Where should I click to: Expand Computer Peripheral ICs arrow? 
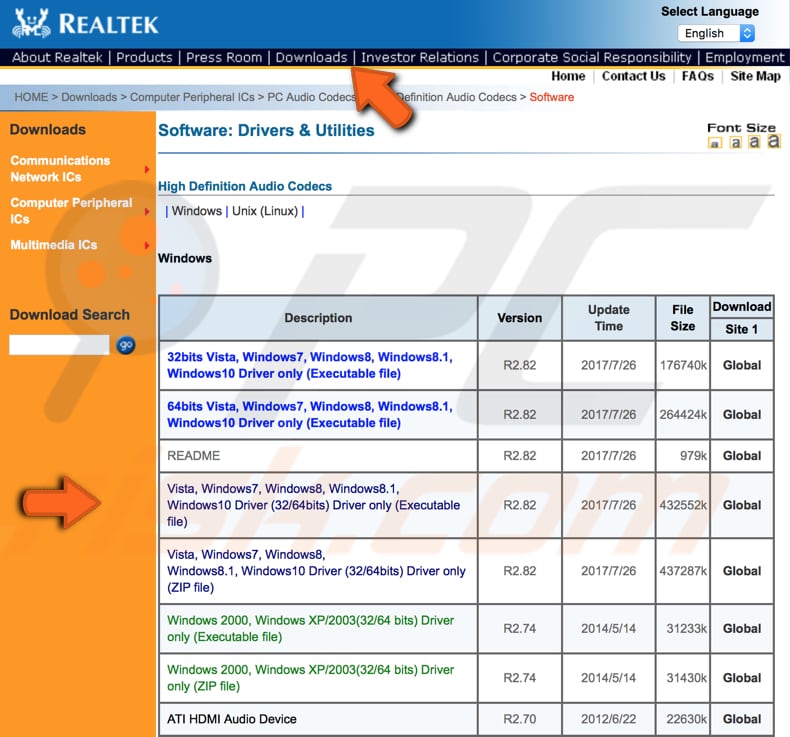tap(147, 212)
